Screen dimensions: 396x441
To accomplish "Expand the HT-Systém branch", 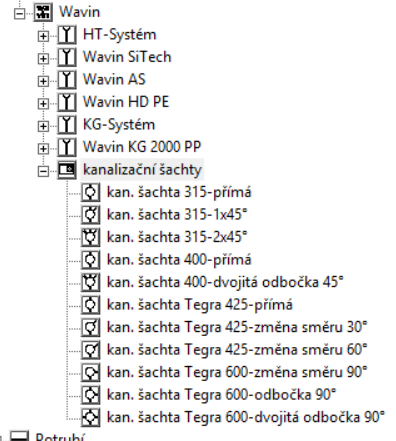I will coord(43,36).
